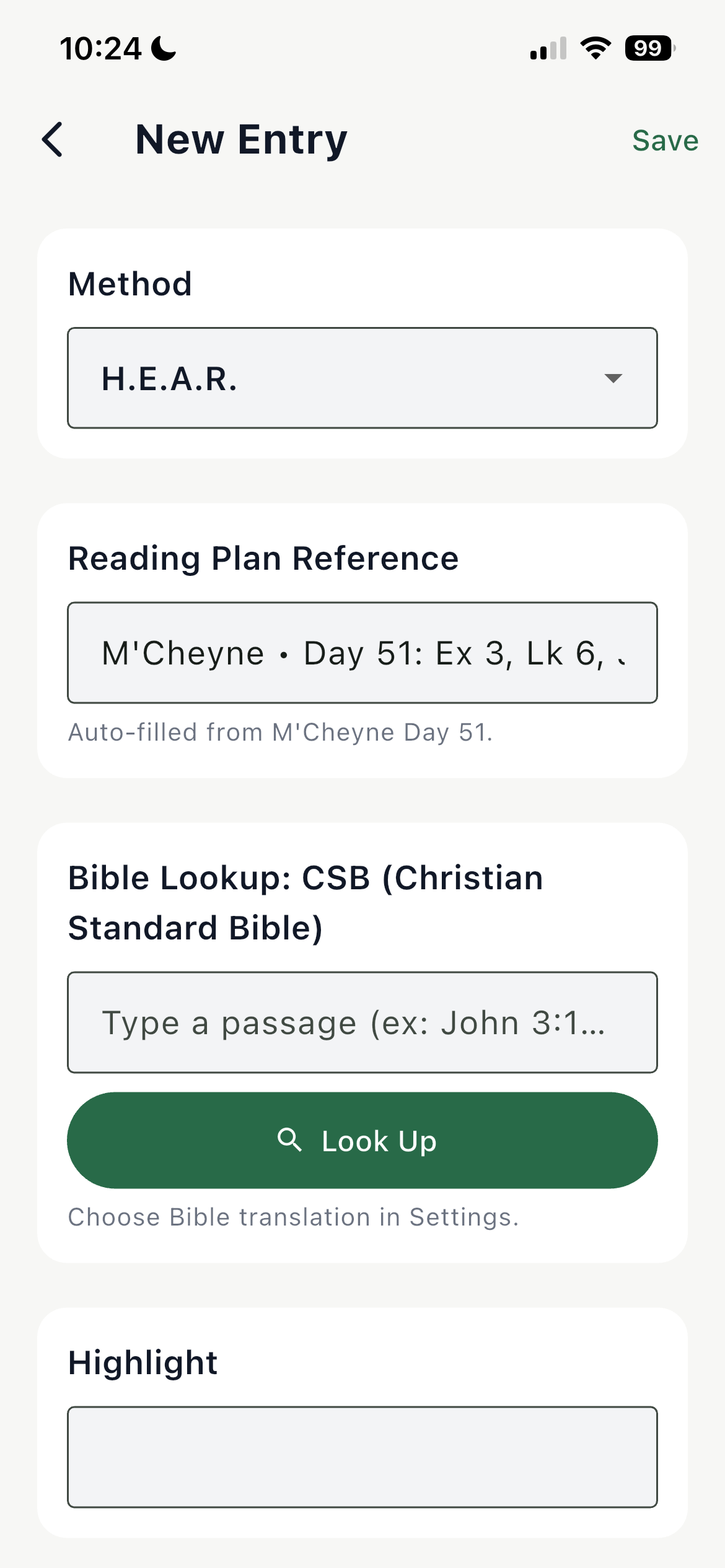Tap the Method section label
The image size is (725, 1568).
click(x=130, y=284)
